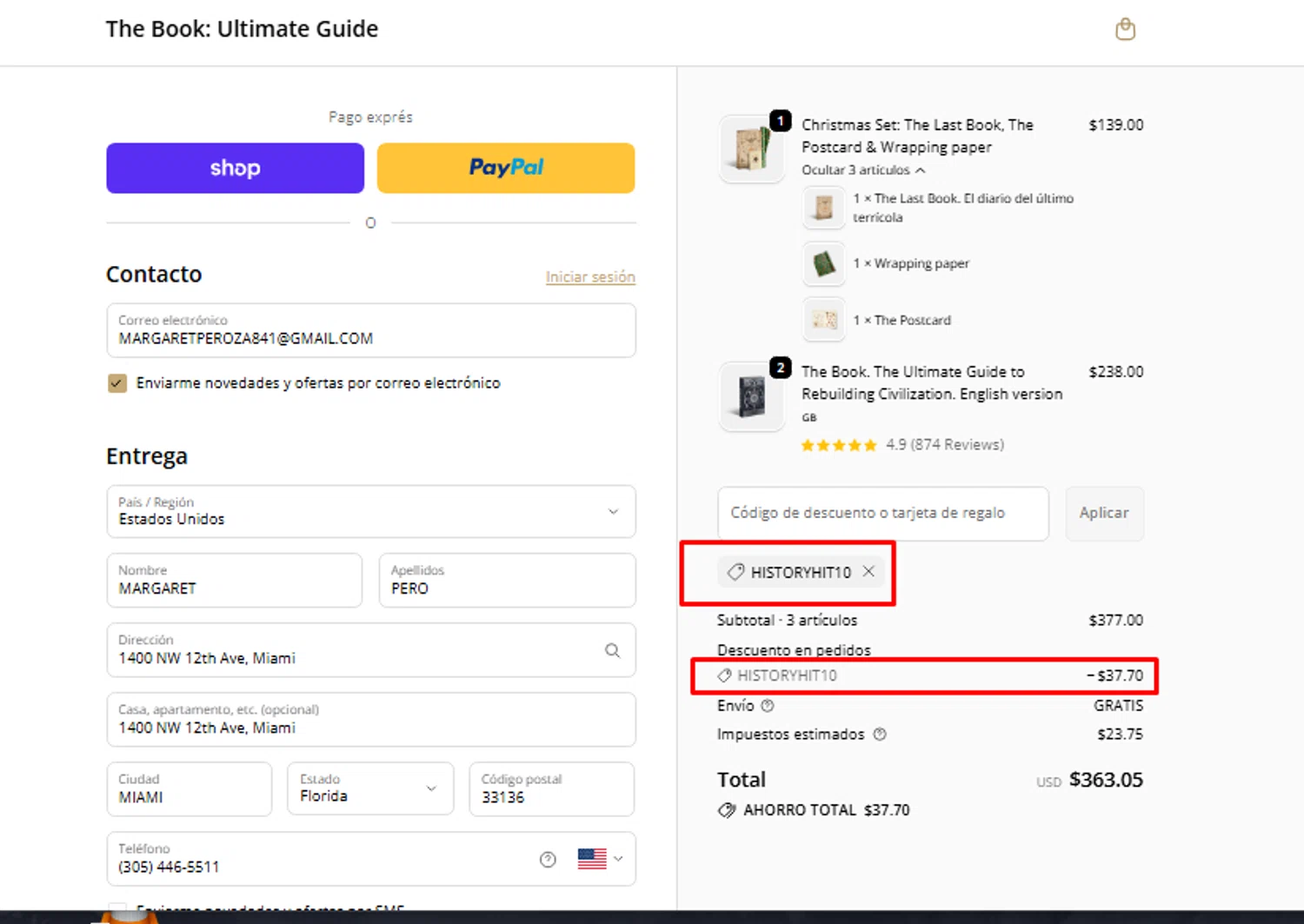Viewport: 1304px width, 924px height.
Task: Open the shopping bag cart icon
Action: (x=1125, y=30)
